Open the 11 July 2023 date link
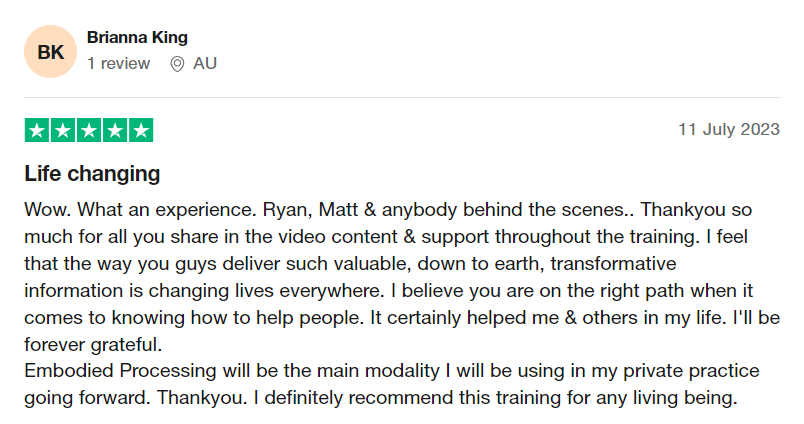The height and width of the screenshot is (424, 804). pyautogui.click(x=729, y=129)
